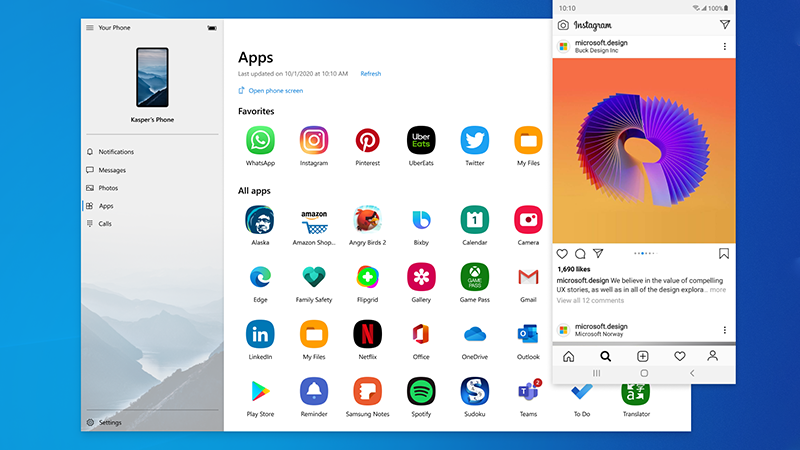The image size is (800, 450).
Task: Create new Instagram post plus tab
Action: (x=643, y=356)
